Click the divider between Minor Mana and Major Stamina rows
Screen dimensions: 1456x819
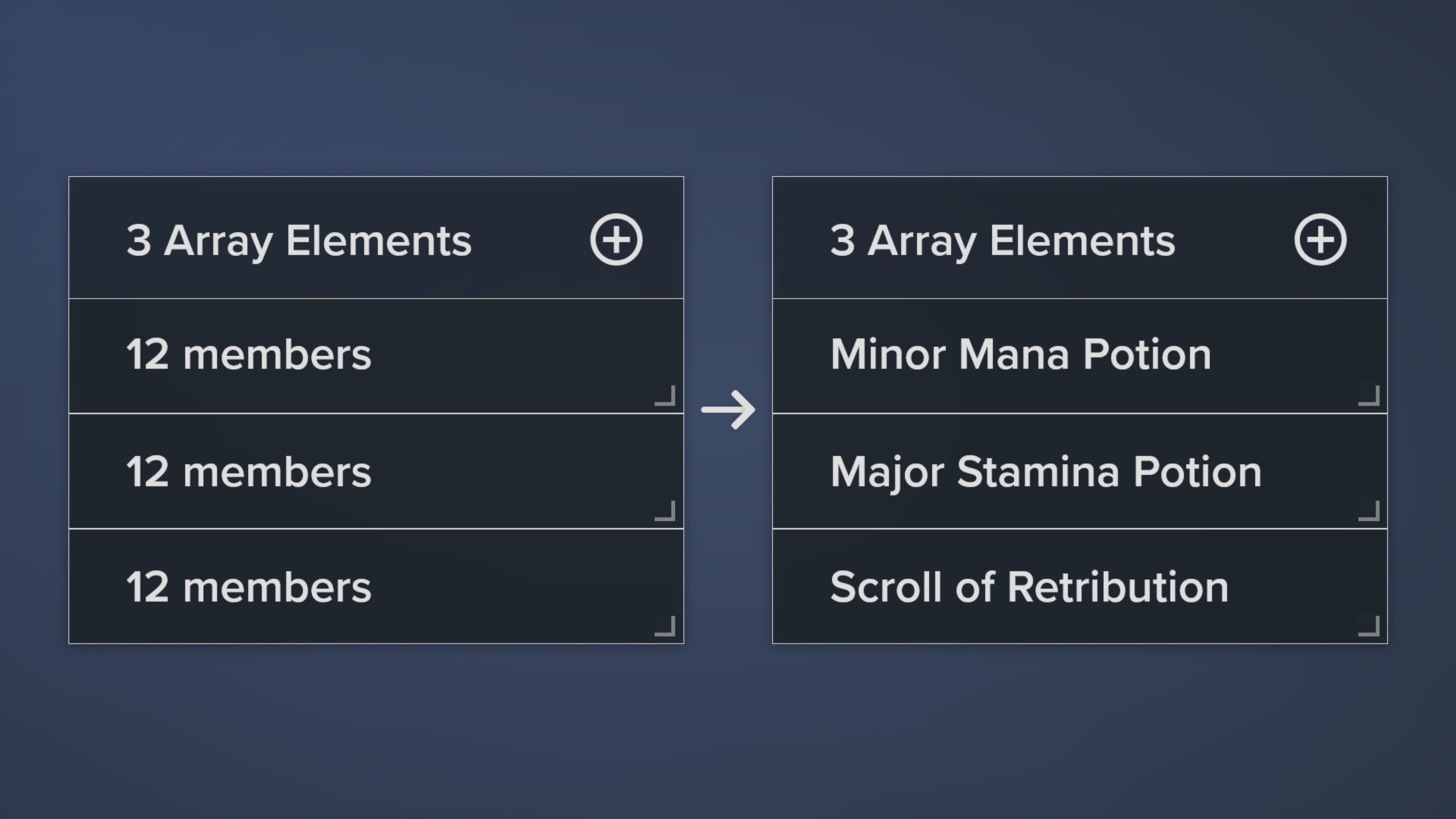(1079, 414)
